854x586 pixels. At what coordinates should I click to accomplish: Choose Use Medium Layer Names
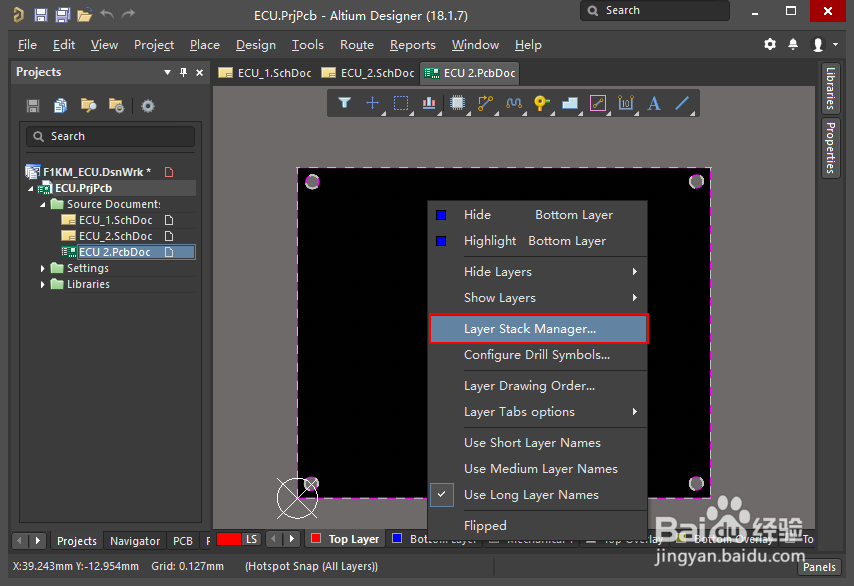coord(541,469)
